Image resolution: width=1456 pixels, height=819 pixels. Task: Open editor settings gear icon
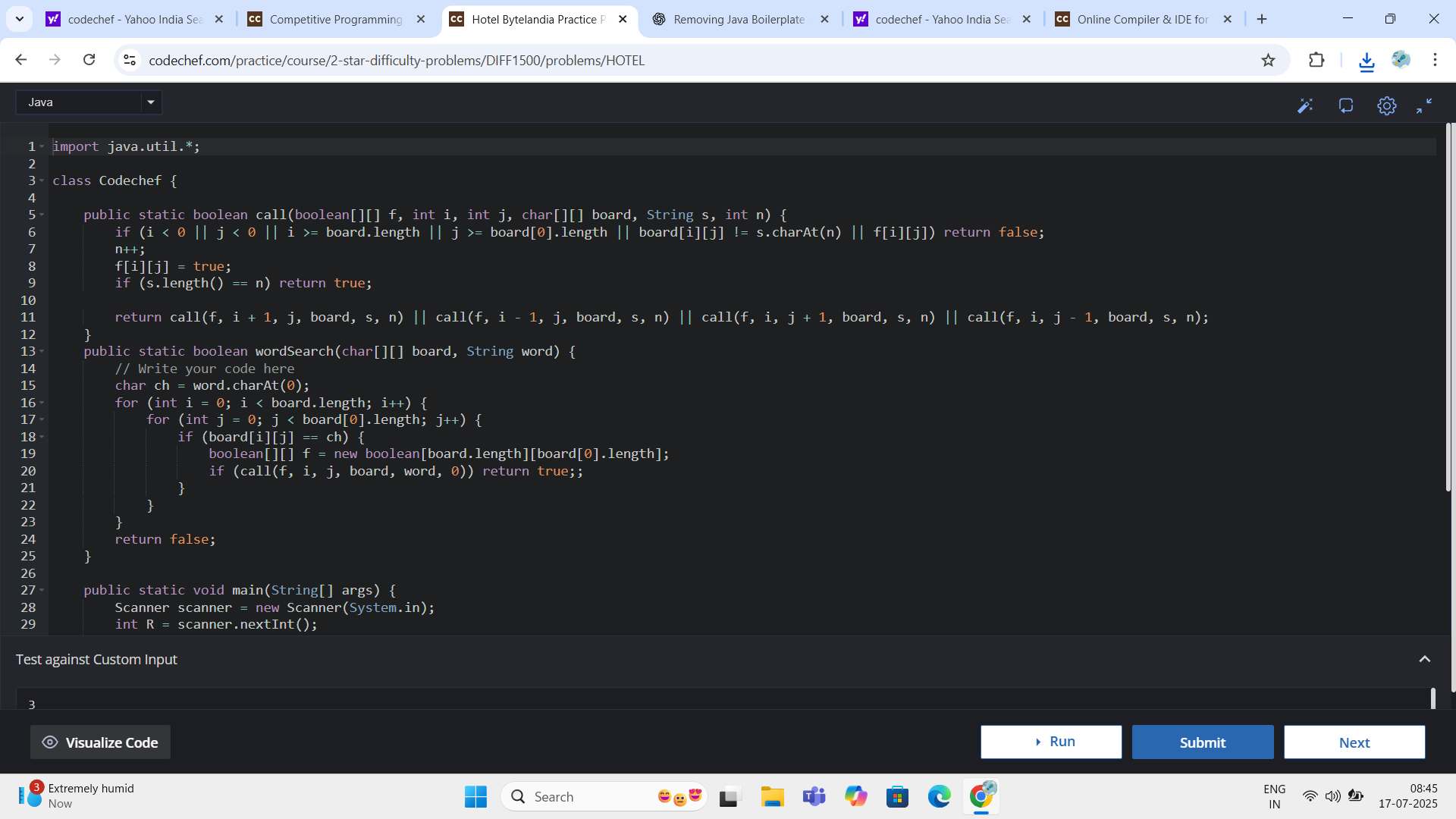(x=1386, y=106)
